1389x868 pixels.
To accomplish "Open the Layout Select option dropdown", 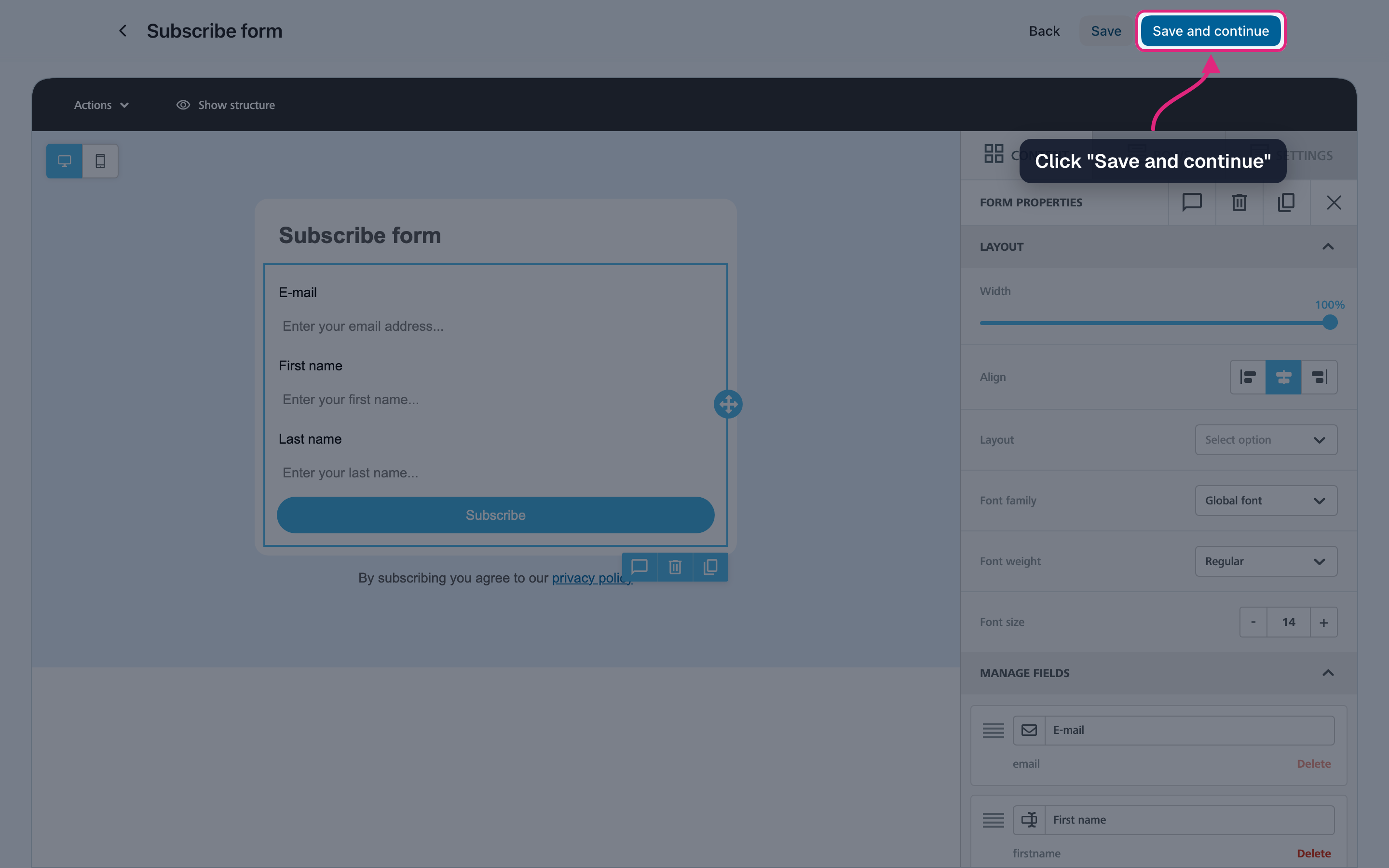I will click(1266, 440).
